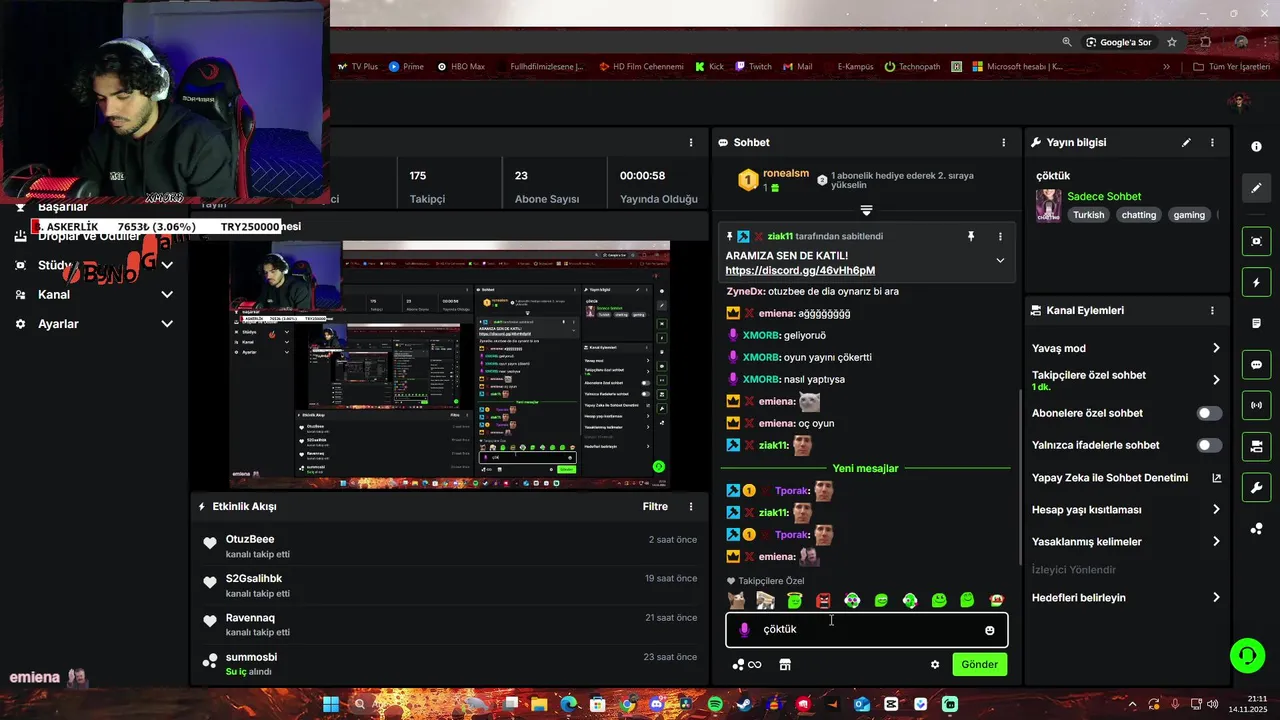Open the emoji picker in chat input

(990, 630)
